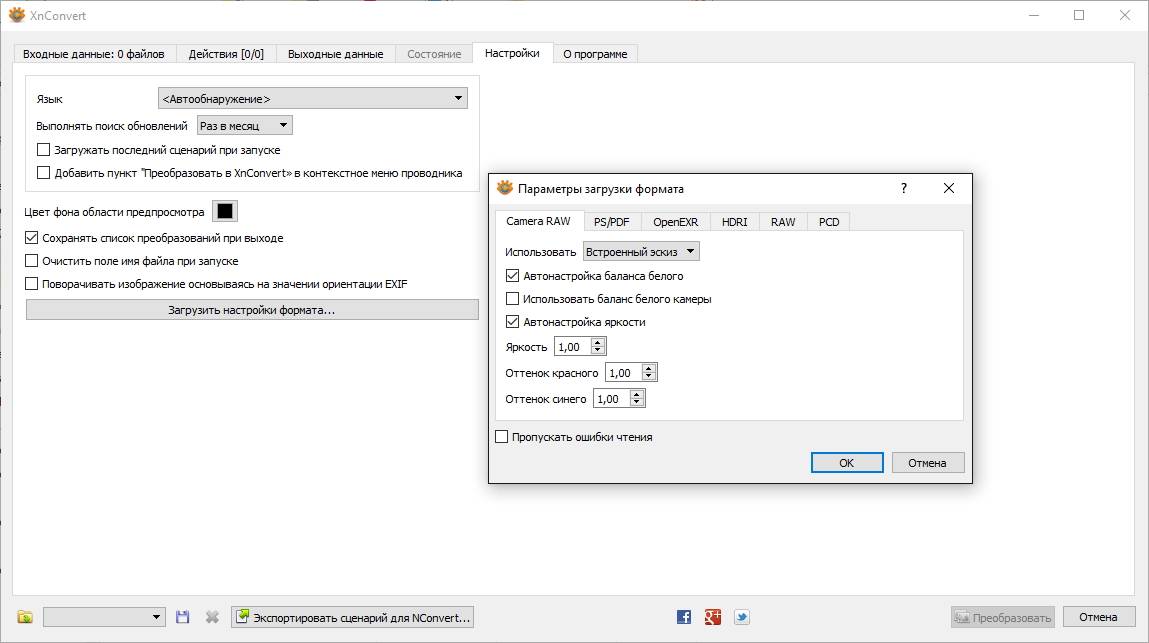This screenshot has height=643, width=1149.
Task: Click the Оттенок синего value field
Action: (x=612, y=399)
